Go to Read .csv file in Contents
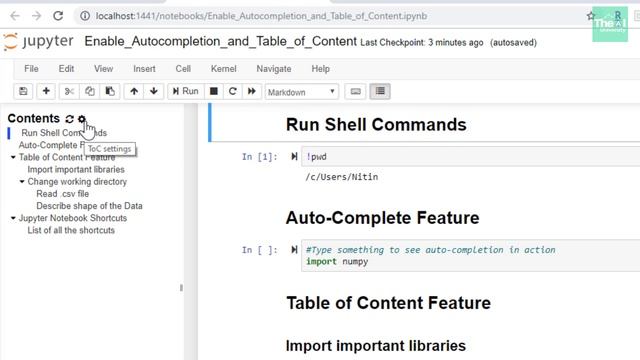Viewport: 640px width, 360px height. click(62, 194)
